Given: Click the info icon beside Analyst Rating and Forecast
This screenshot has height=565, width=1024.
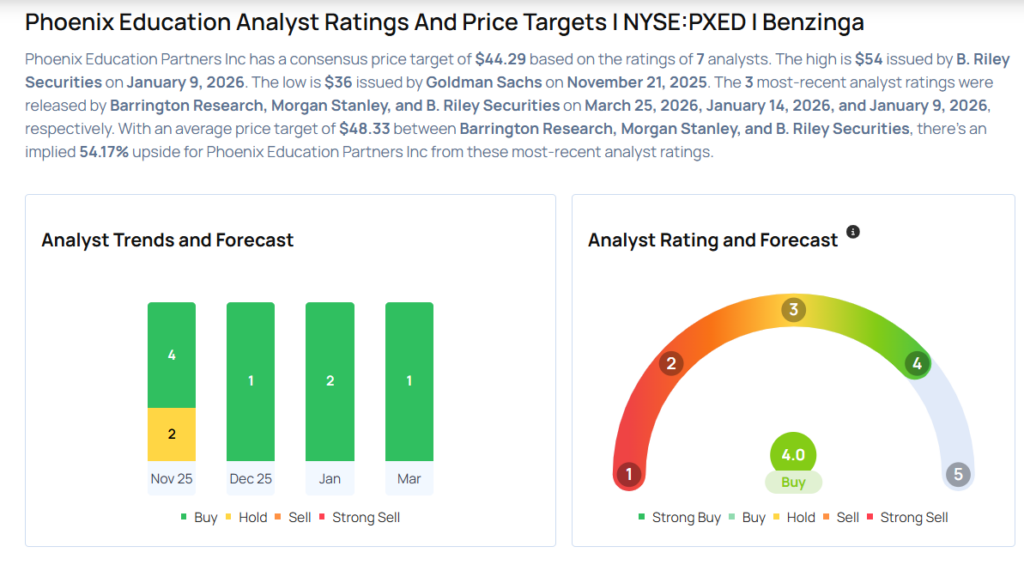Looking at the screenshot, I should [853, 232].
